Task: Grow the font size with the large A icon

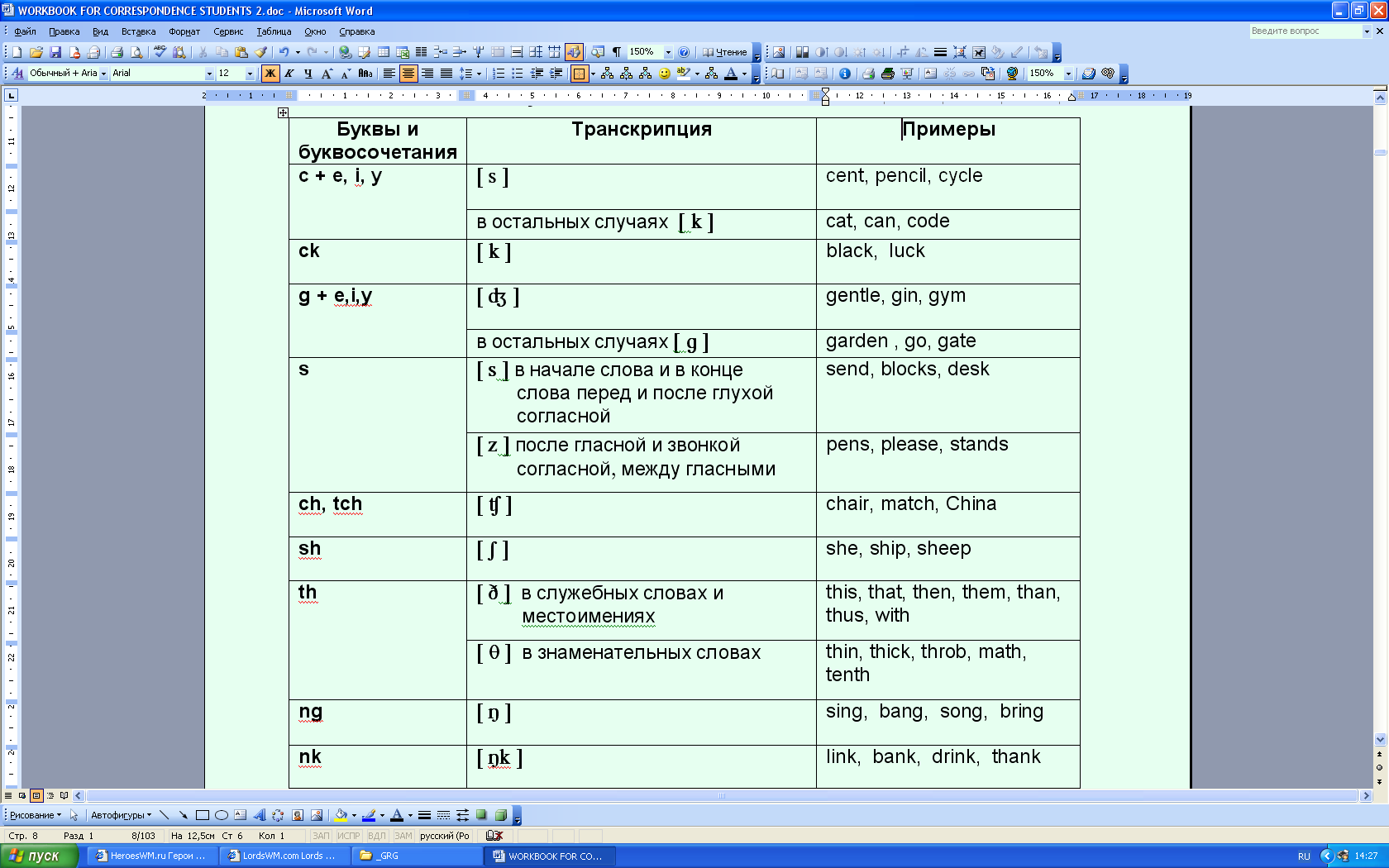Action: point(327,74)
